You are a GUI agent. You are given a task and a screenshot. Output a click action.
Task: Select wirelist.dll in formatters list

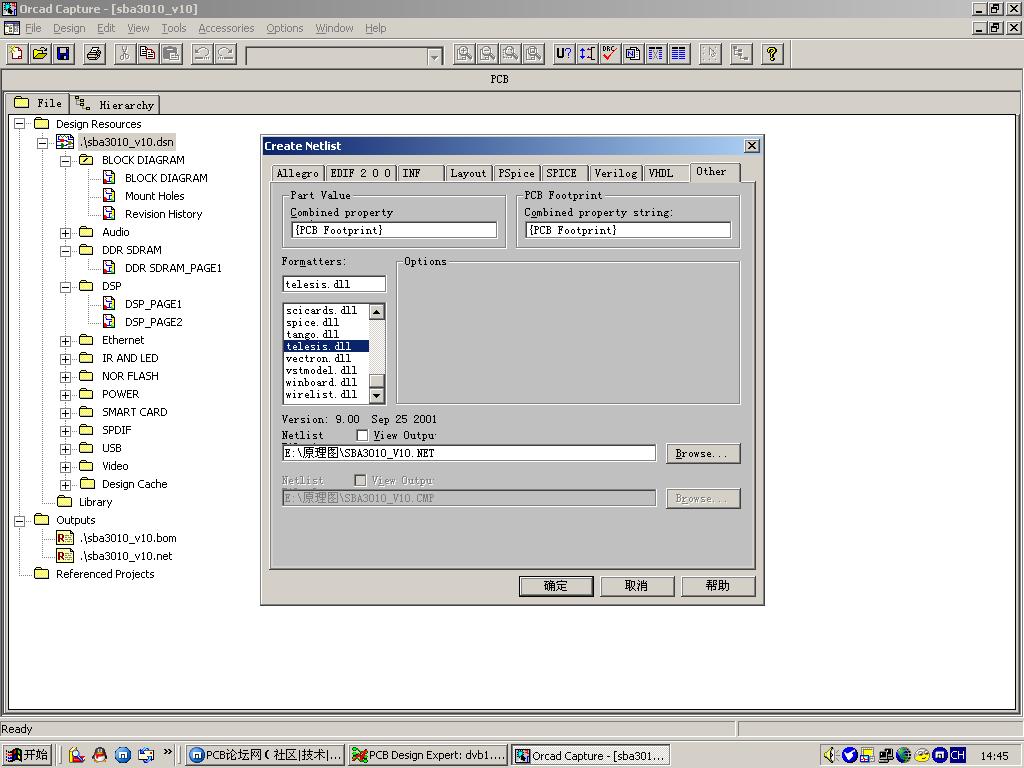tap(321, 394)
